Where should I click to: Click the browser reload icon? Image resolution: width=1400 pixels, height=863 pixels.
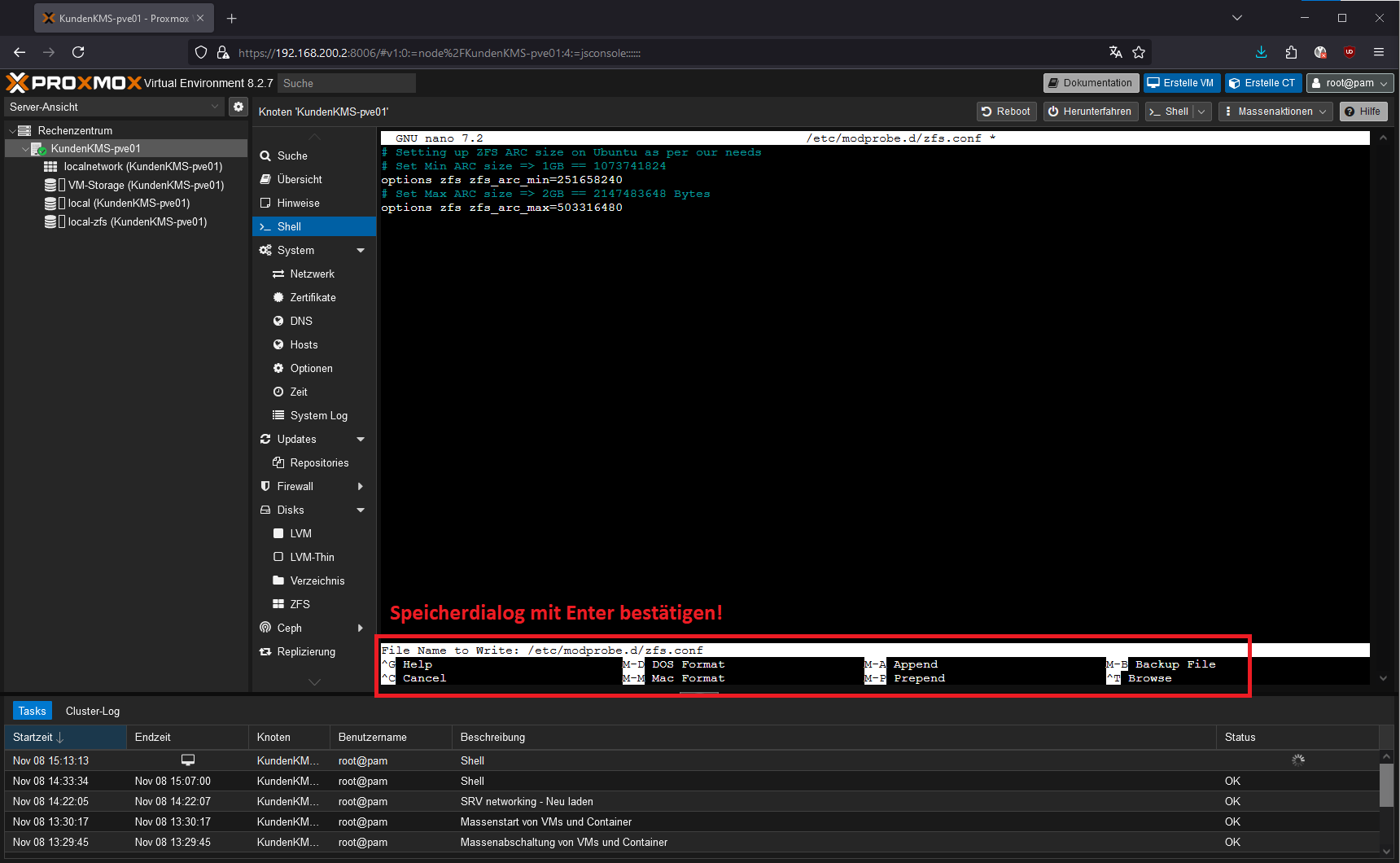click(x=78, y=52)
